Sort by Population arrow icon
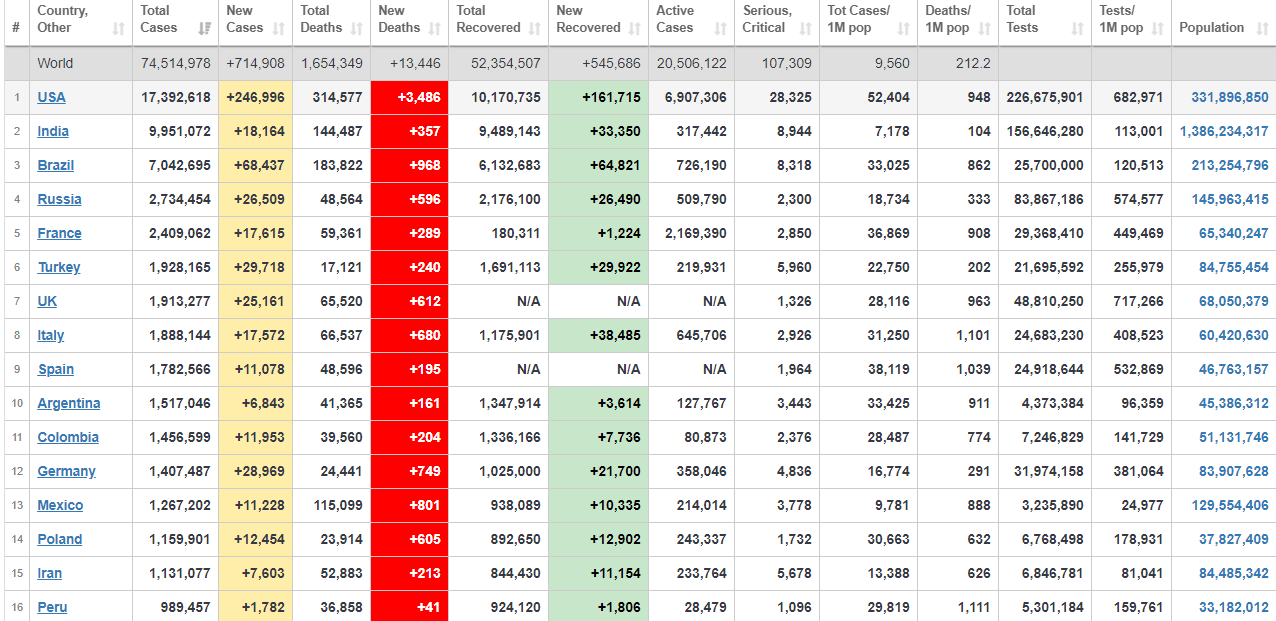This screenshot has height=621, width=1276. click(x=1261, y=28)
